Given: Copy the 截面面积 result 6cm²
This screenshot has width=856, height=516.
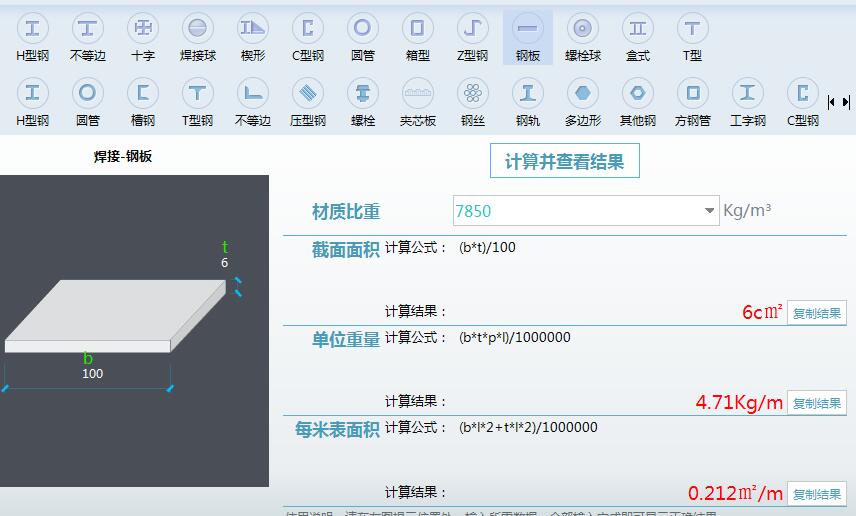Looking at the screenshot, I should [817, 313].
